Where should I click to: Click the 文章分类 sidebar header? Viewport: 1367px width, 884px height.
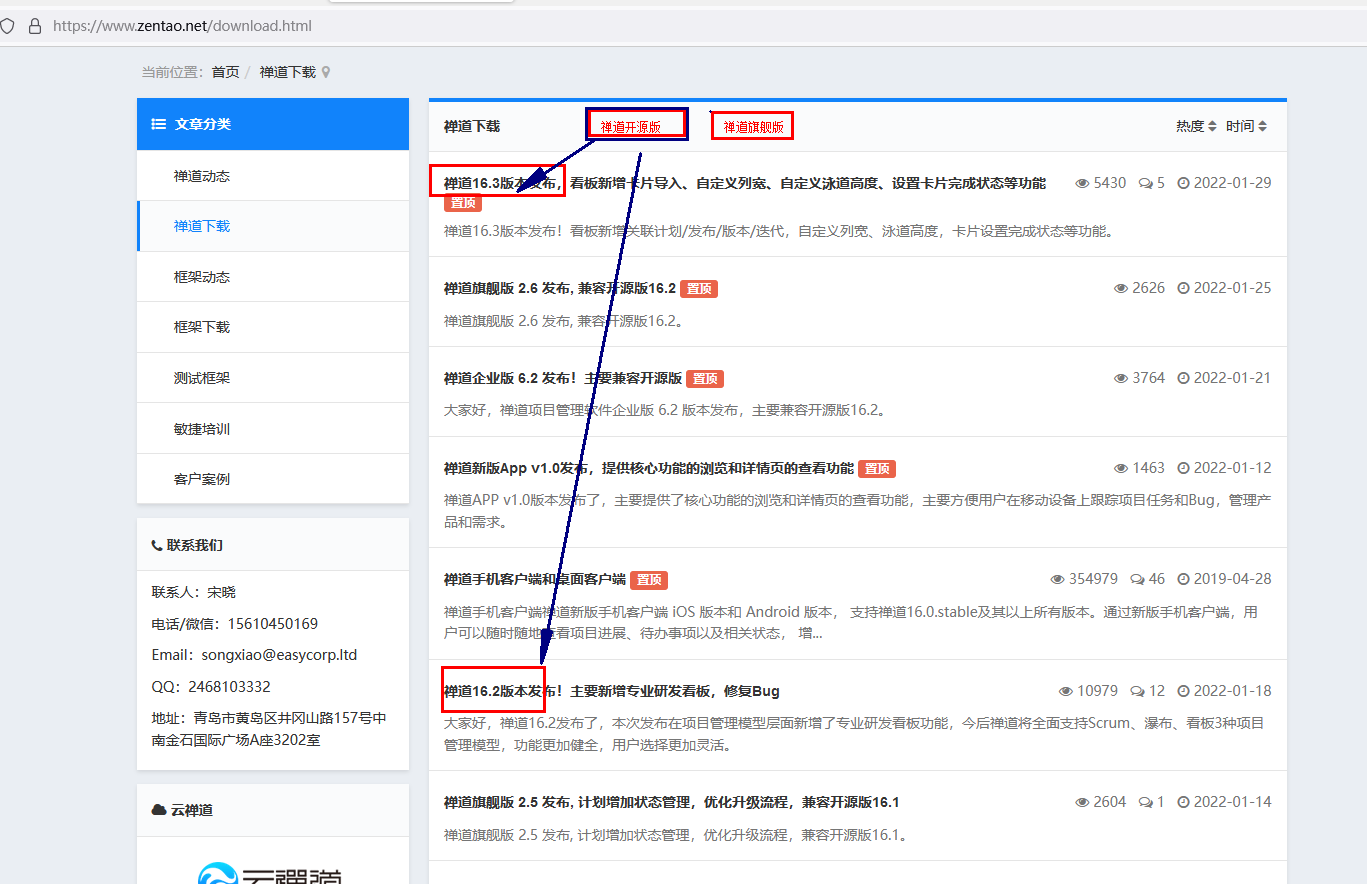pyautogui.click(x=273, y=124)
